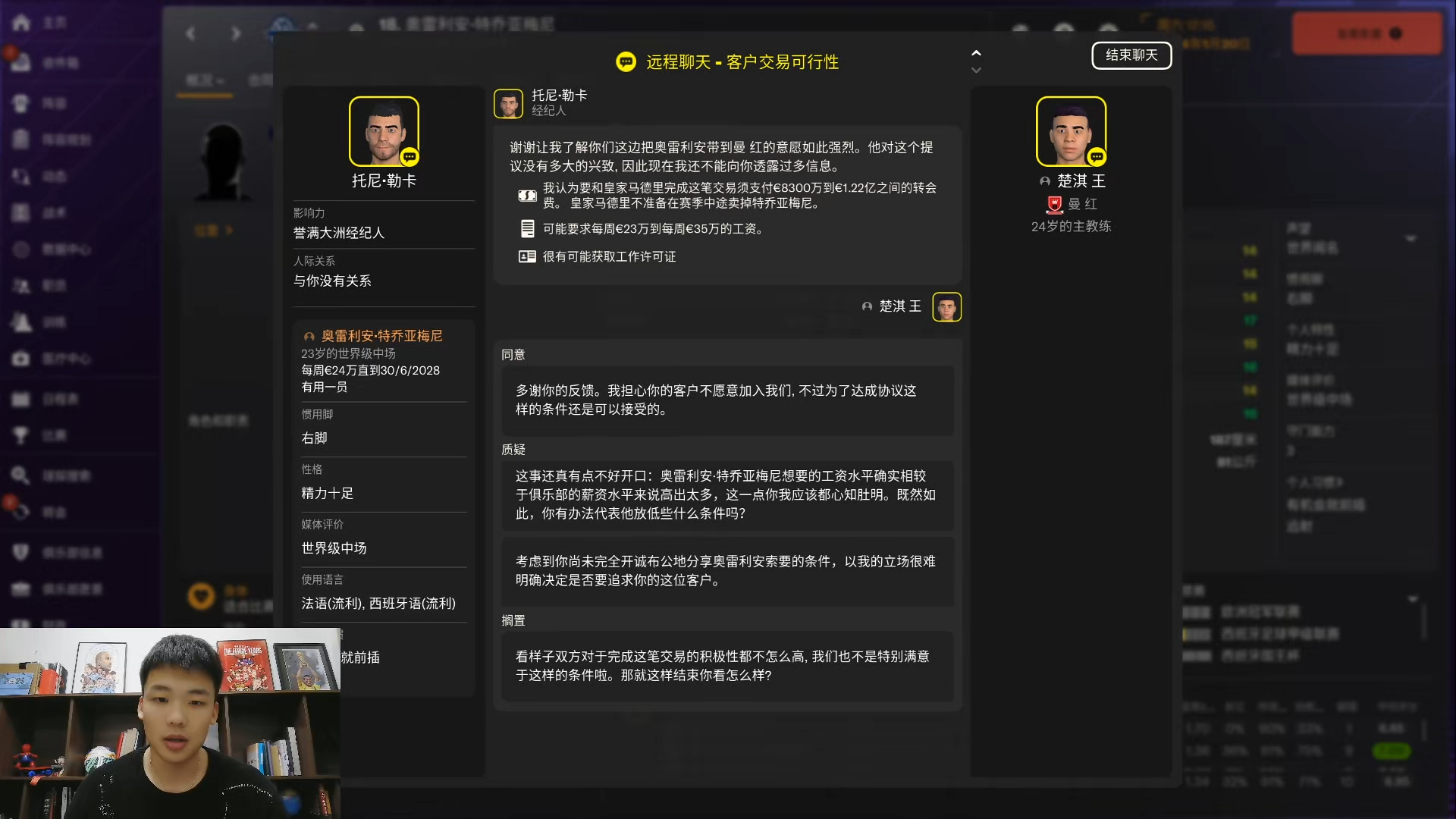Open agent 托尼·勒卡's large portrait
The width and height of the screenshot is (1456, 819).
(x=384, y=131)
